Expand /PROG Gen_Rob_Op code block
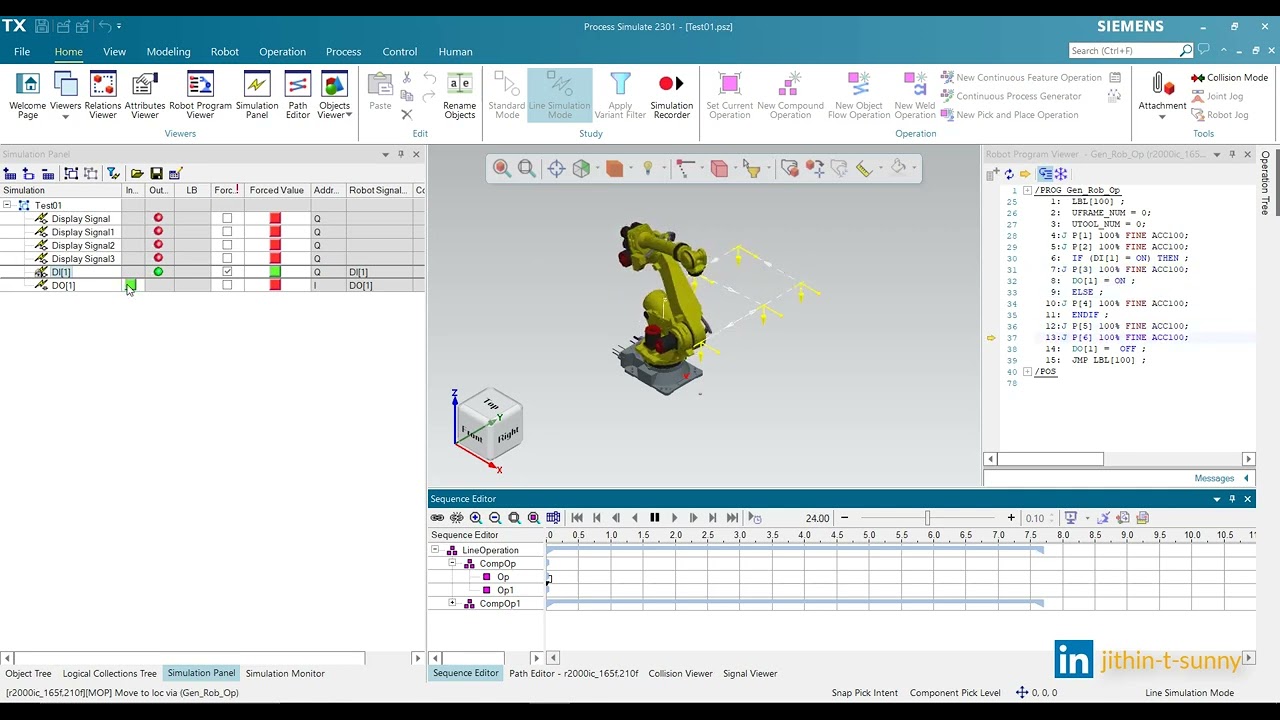Viewport: 1280px width, 720px height. click(x=1027, y=190)
